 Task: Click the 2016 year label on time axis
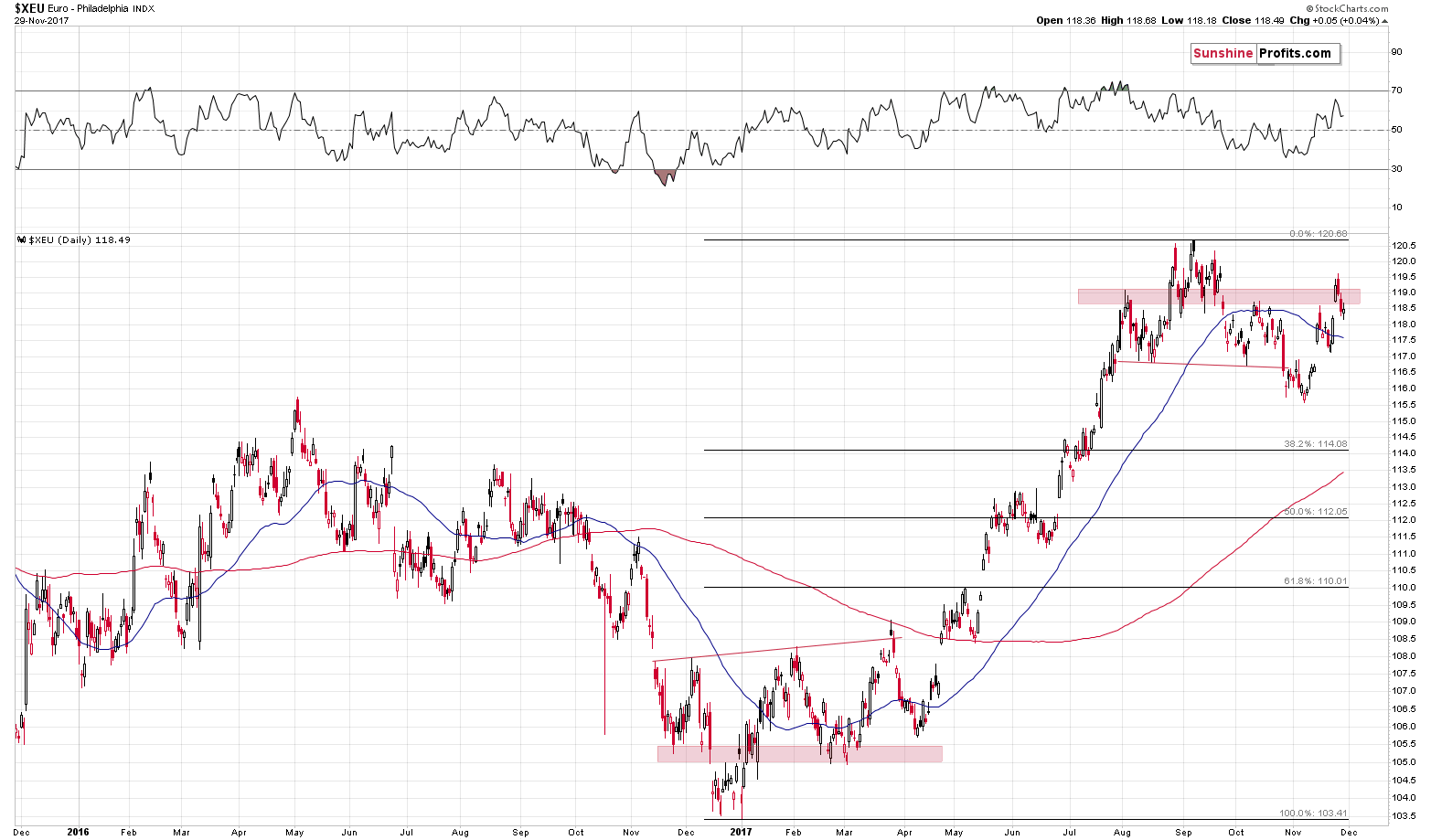79,833
